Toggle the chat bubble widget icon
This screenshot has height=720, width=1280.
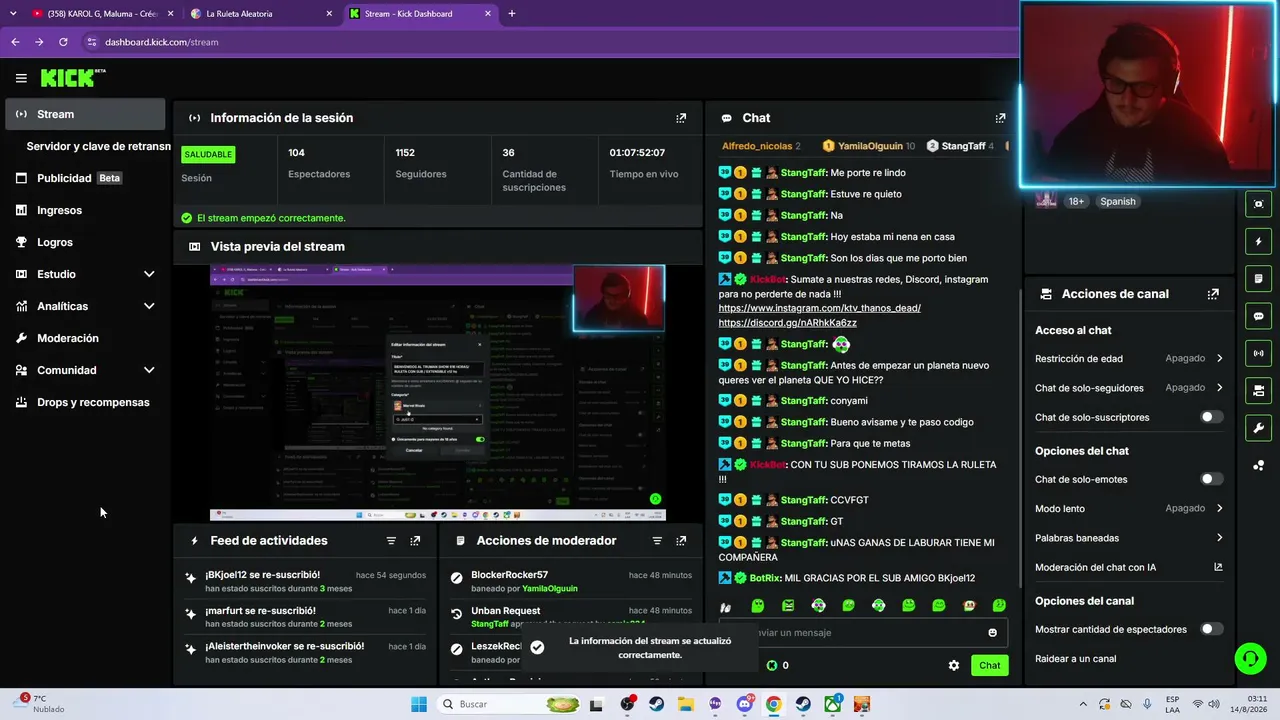tap(1258, 316)
